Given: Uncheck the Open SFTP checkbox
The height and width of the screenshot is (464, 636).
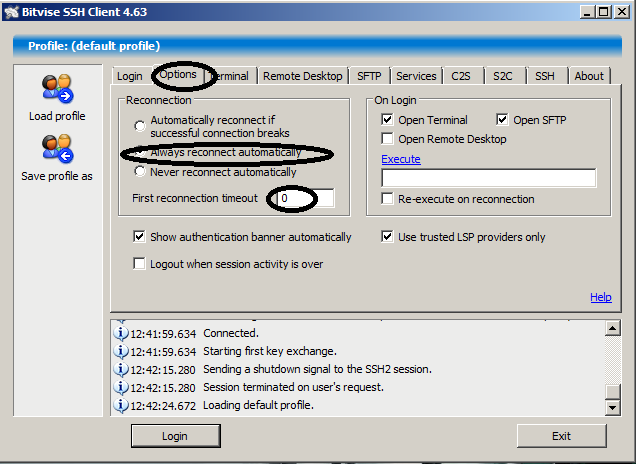Looking at the screenshot, I should click(502, 120).
